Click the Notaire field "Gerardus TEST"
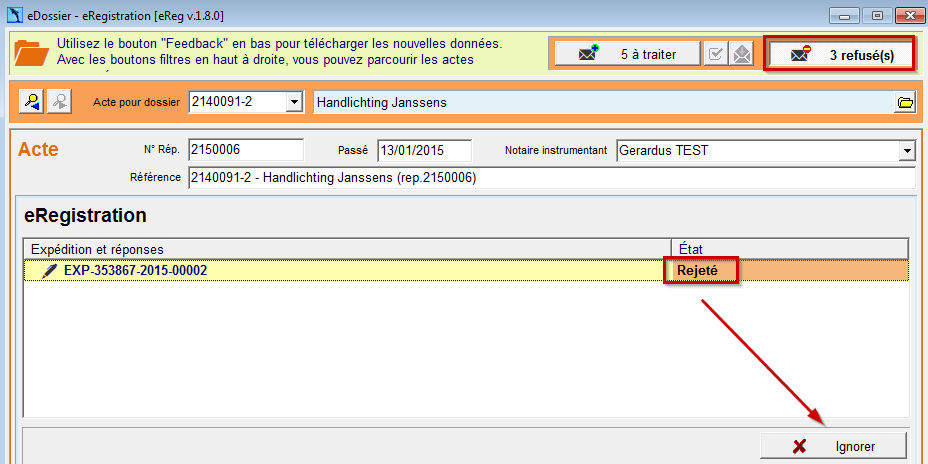This screenshot has height=464, width=928. click(x=757, y=151)
